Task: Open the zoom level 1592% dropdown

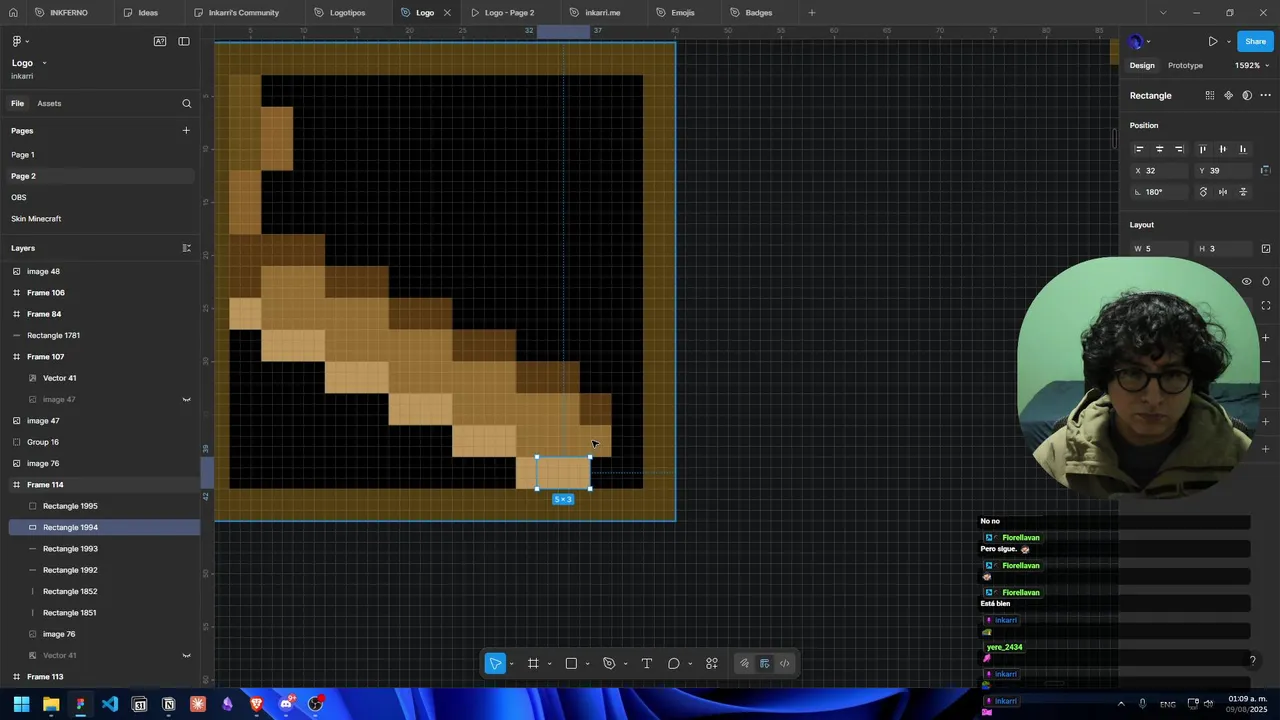Action: coord(1252,65)
